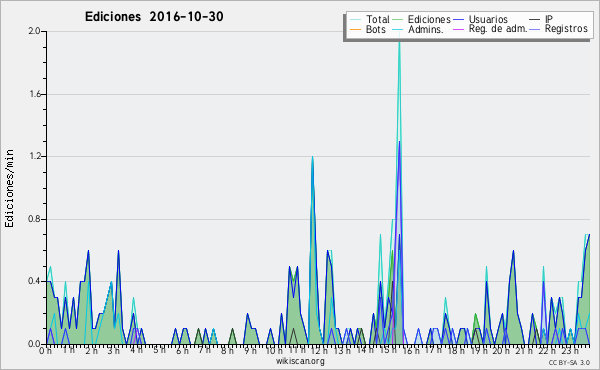Click the dark blue Usuarios line swatch
The width and height of the screenshot is (600, 370).
[458, 20]
